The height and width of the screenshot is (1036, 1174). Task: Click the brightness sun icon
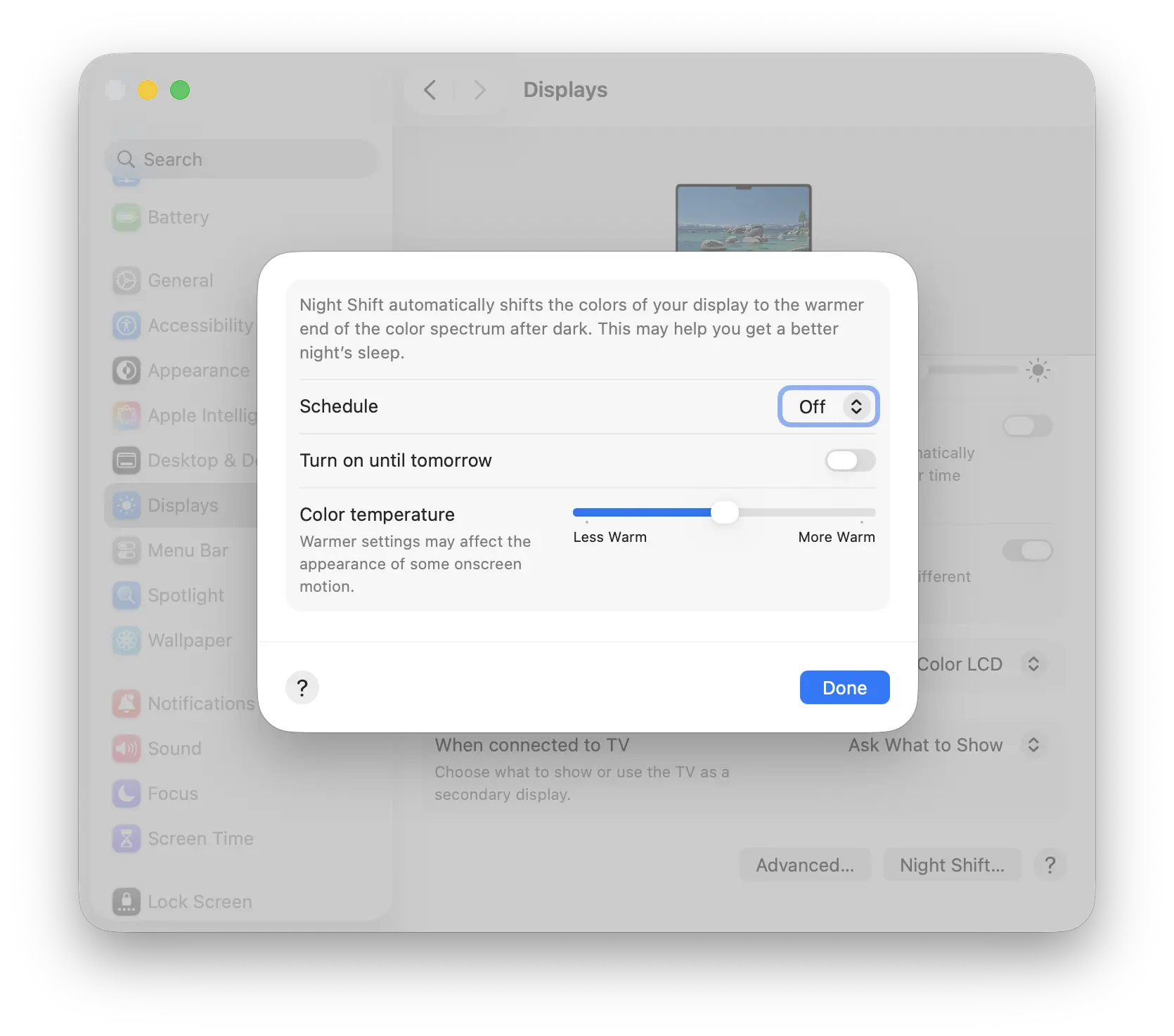point(1038,370)
